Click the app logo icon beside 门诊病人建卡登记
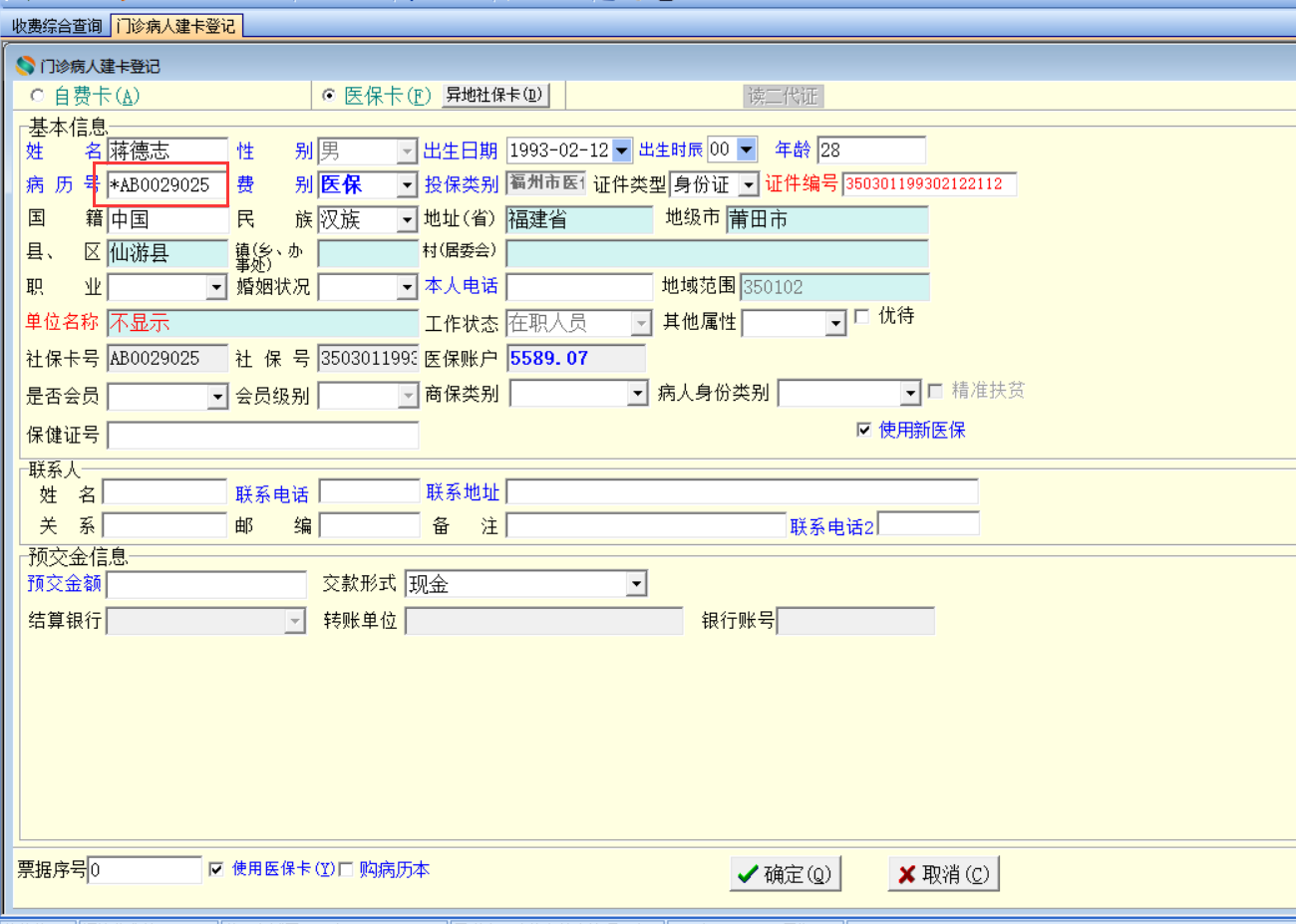 pyautogui.click(x=25, y=66)
